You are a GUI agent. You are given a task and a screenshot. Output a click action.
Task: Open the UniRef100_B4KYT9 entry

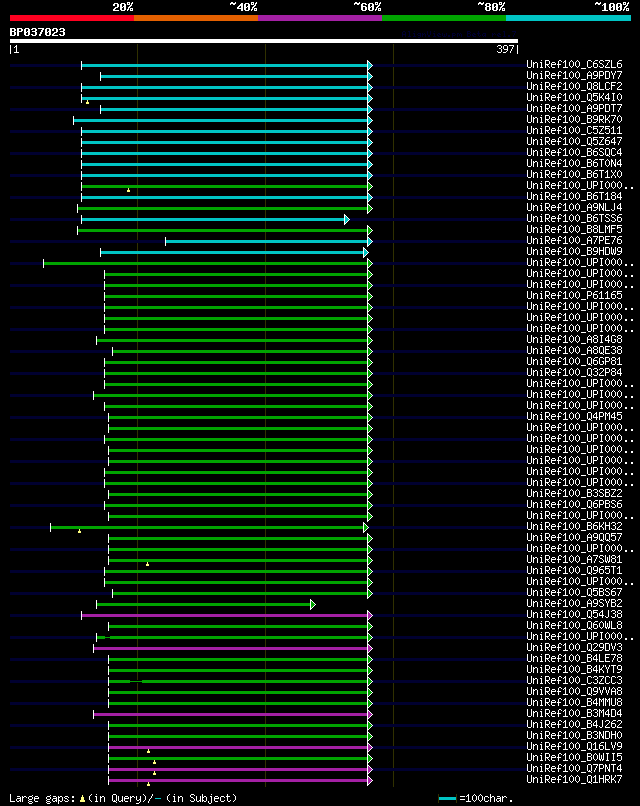574,670
